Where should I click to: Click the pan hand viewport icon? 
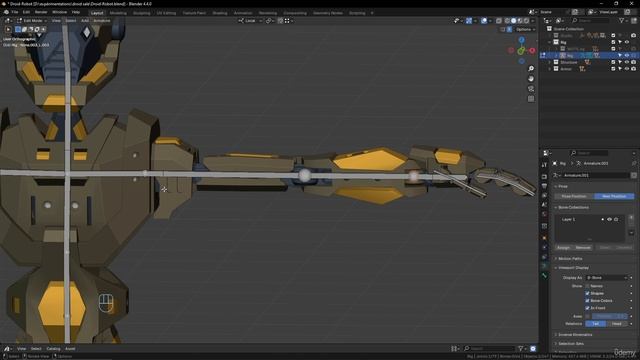(531, 78)
